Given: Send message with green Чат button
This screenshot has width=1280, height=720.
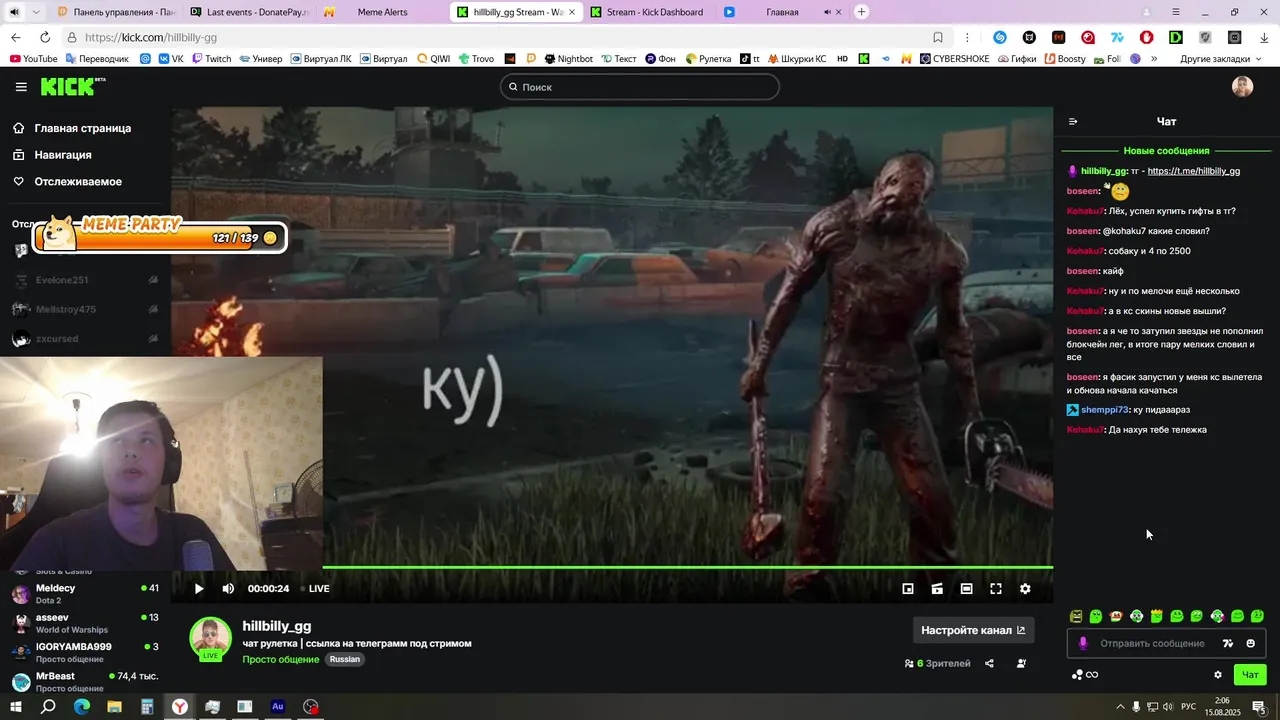Looking at the screenshot, I should pyautogui.click(x=1250, y=675).
